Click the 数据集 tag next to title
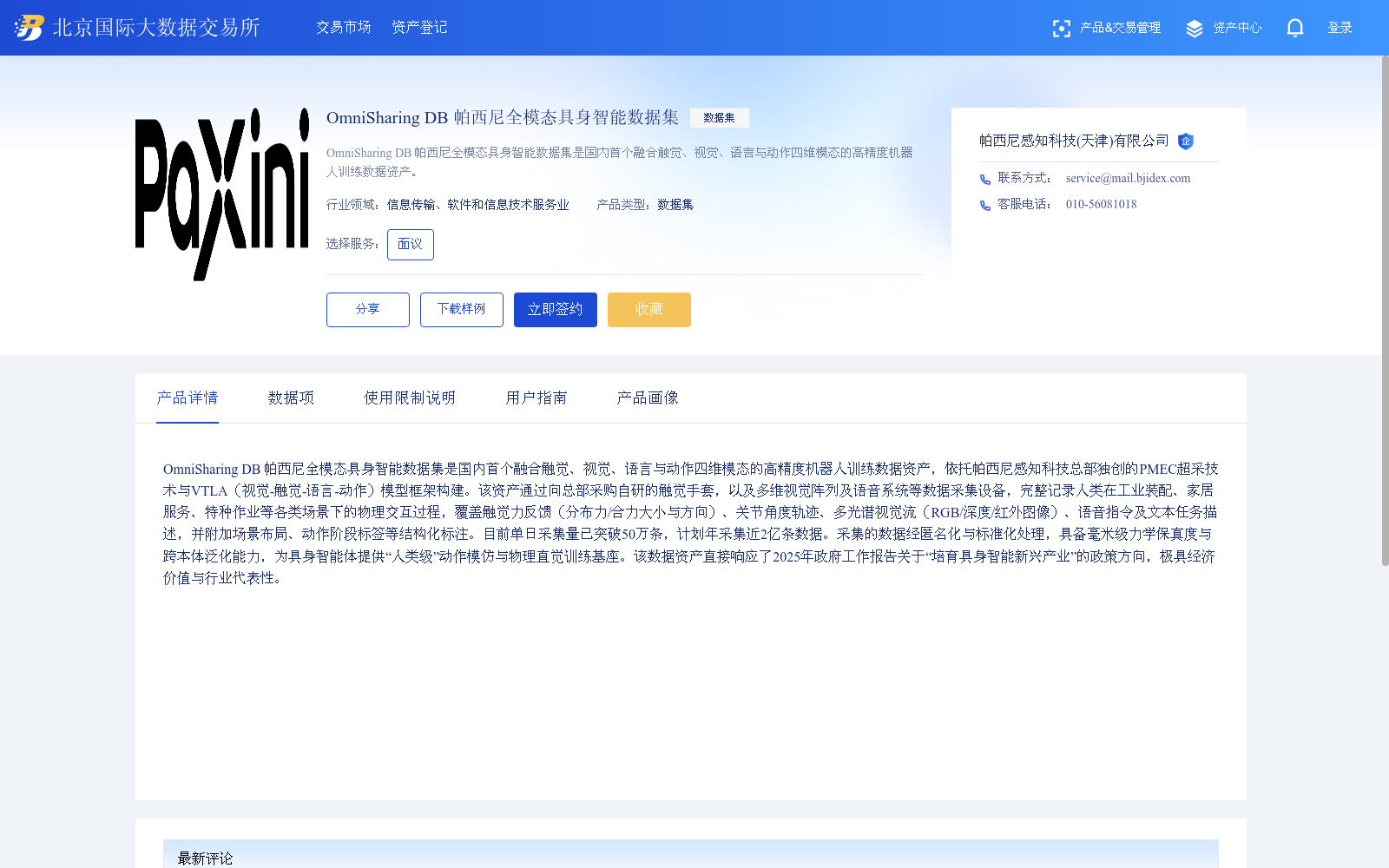Image resolution: width=1389 pixels, height=868 pixels. pyautogui.click(x=719, y=118)
